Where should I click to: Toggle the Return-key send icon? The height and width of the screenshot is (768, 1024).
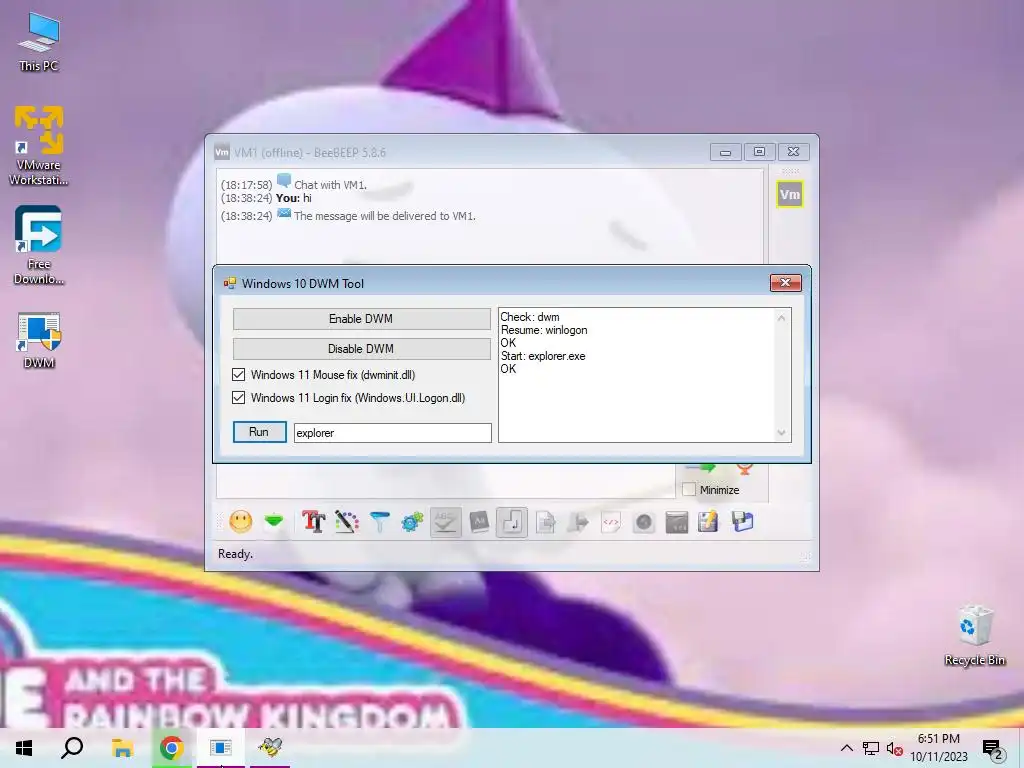click(x=512, y=522)
